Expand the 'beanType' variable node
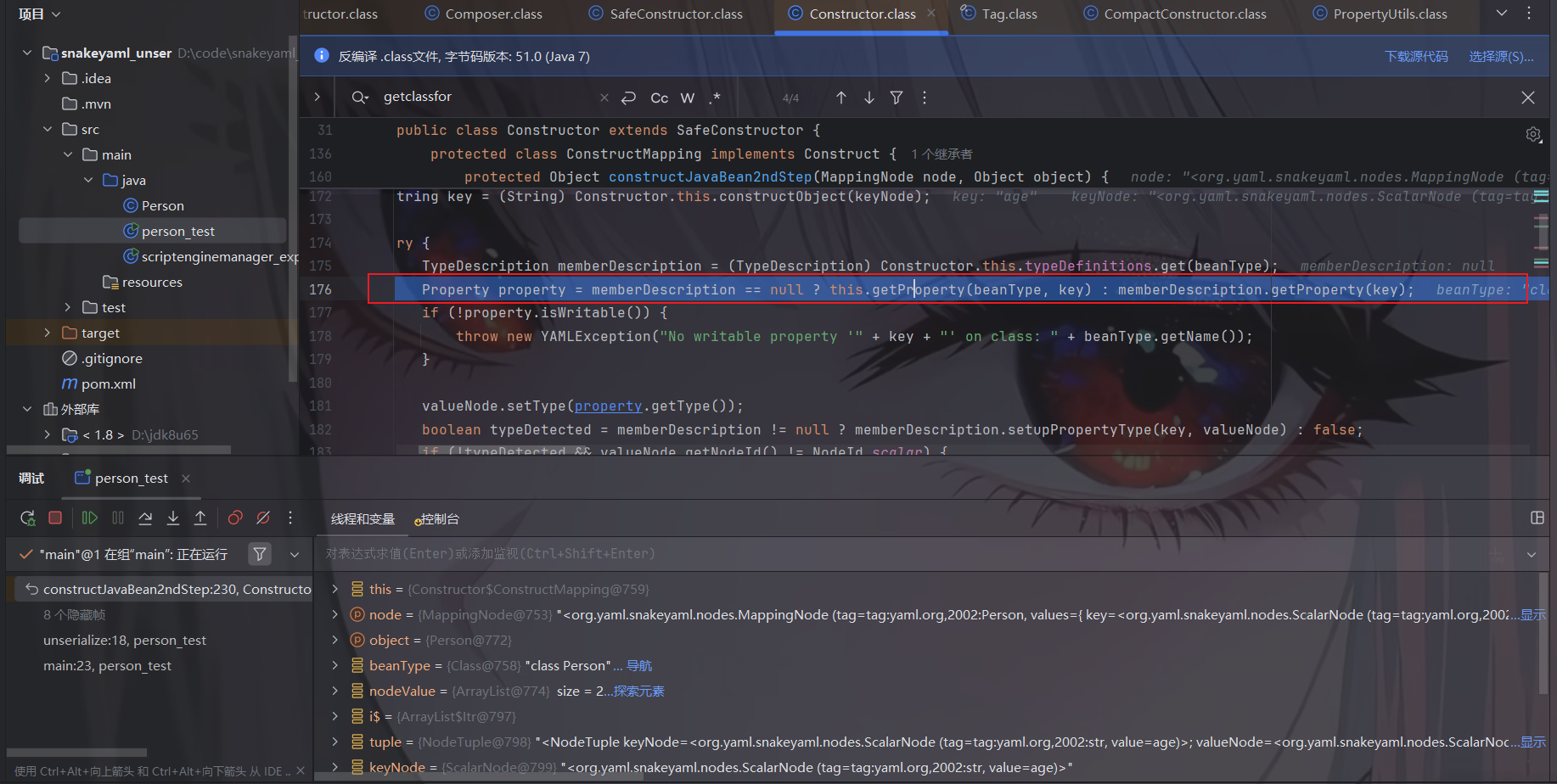 (335, 665)
